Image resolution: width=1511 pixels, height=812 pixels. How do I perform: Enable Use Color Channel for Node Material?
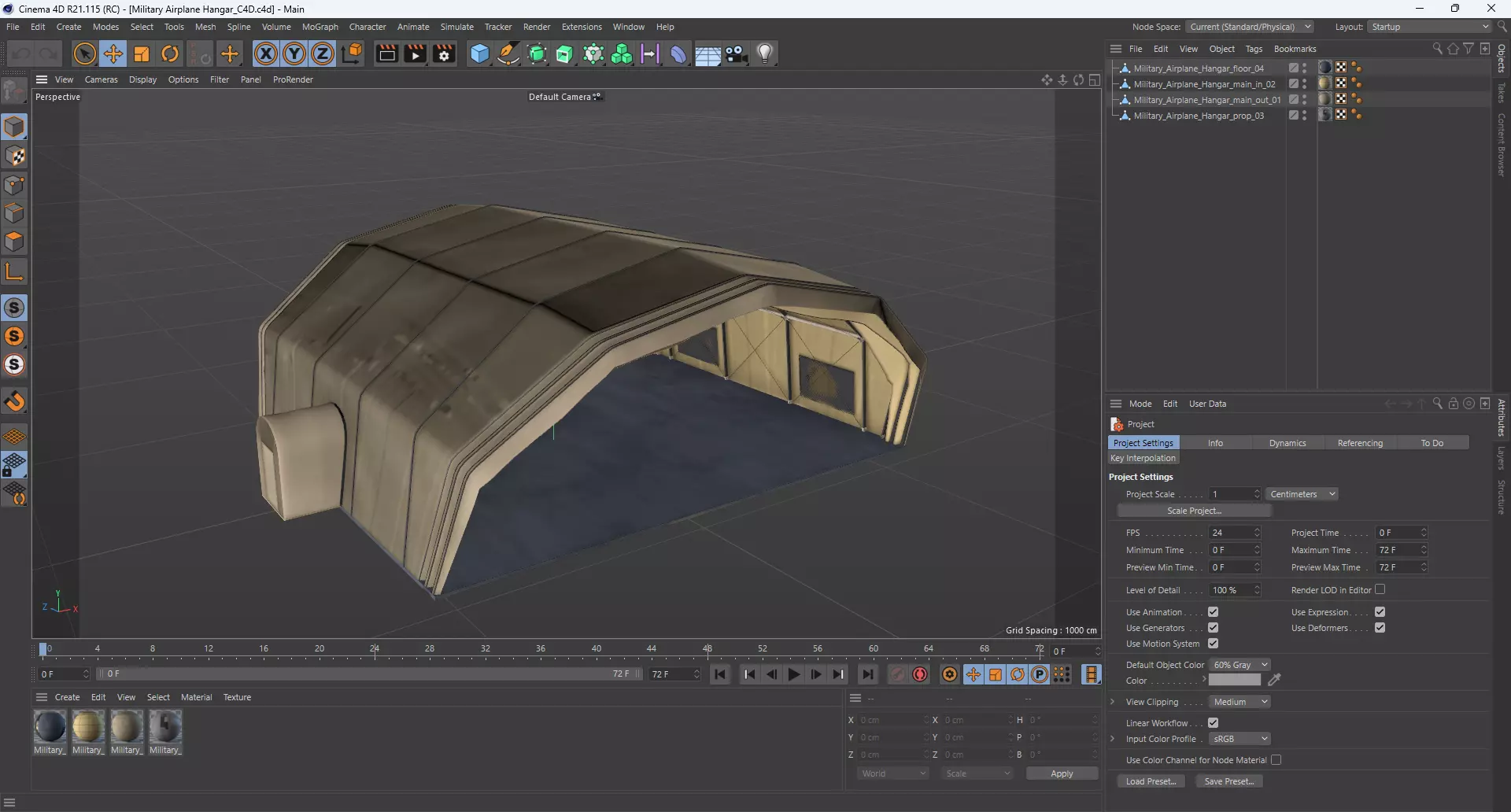[1276, 760]
